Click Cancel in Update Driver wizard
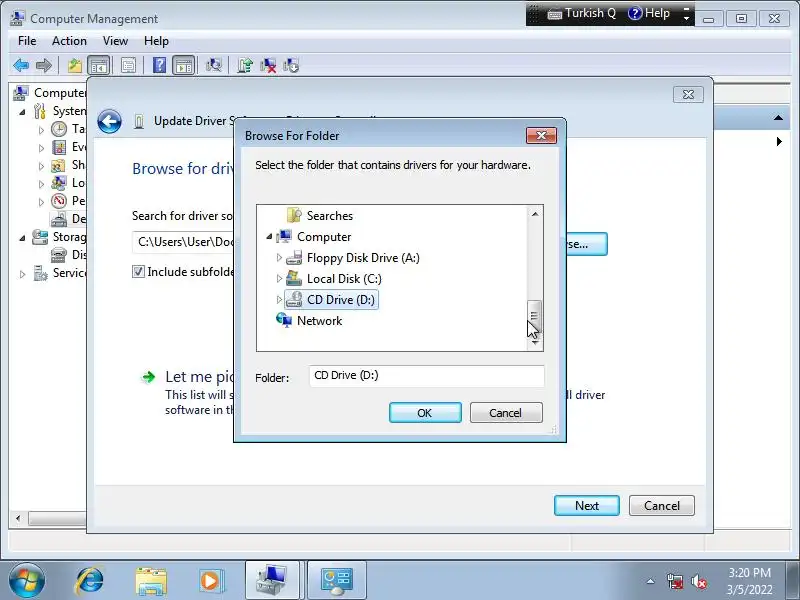The image size is (800, 600). click(662, 505)
